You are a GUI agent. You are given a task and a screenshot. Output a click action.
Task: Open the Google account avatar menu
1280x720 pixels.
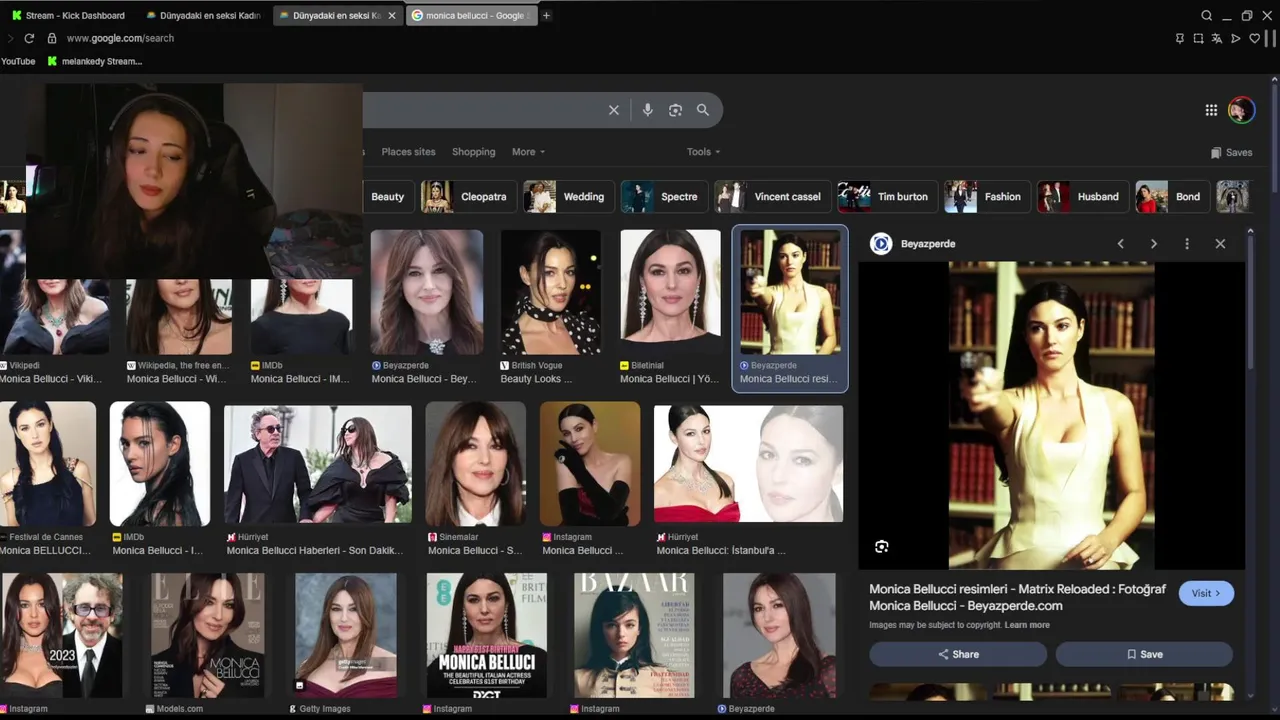(x=1241, y=110)
